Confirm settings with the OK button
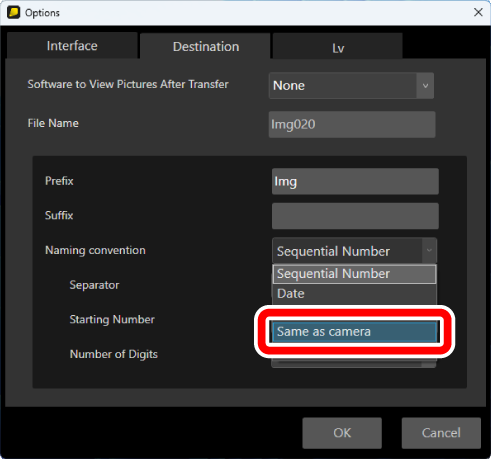Viewport: 491px width, 459px height. click(342, 433)
